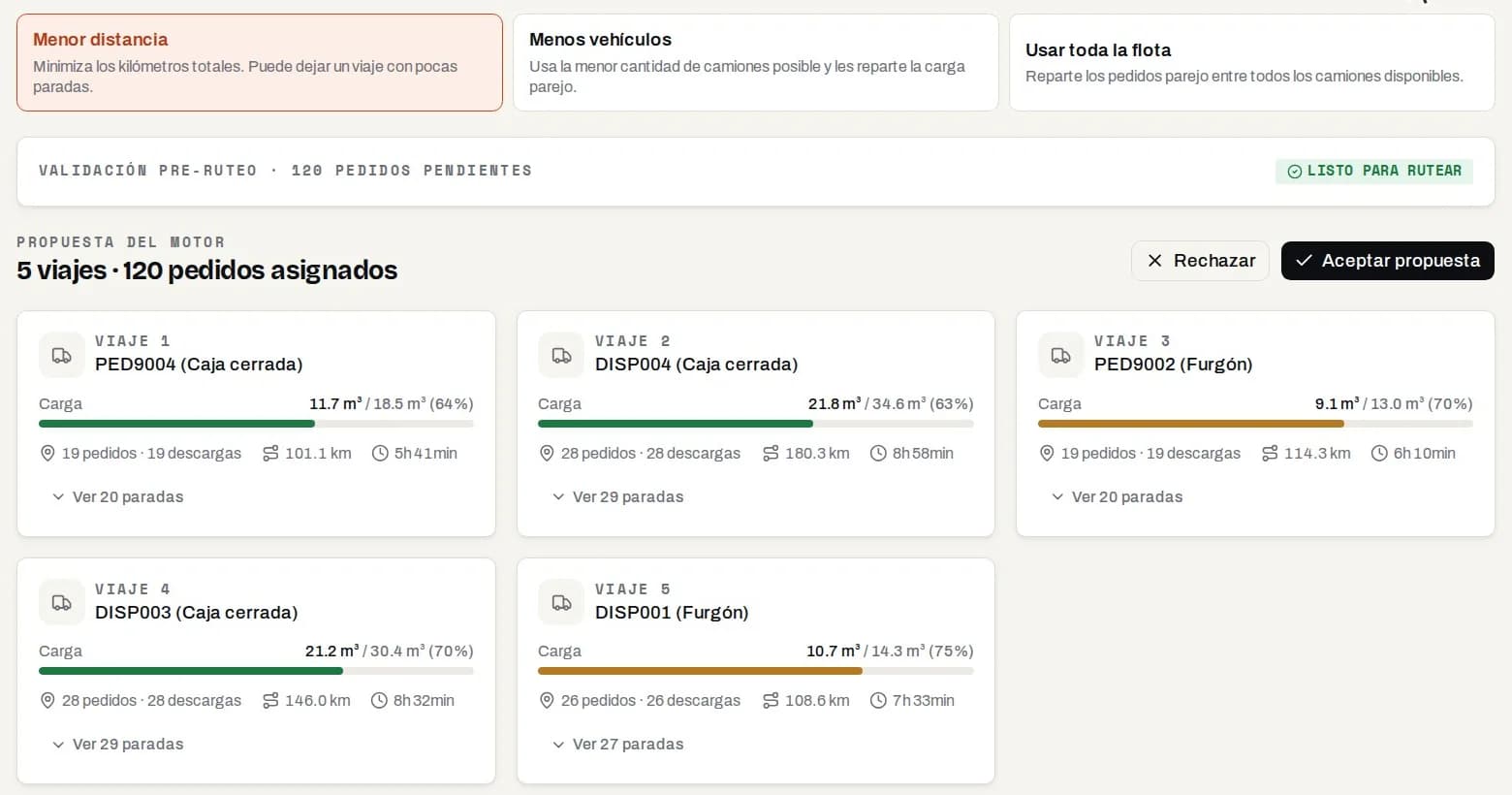
Task: Click the 26 pedidos · 26 descargas text
Action: tap(650, 700)
